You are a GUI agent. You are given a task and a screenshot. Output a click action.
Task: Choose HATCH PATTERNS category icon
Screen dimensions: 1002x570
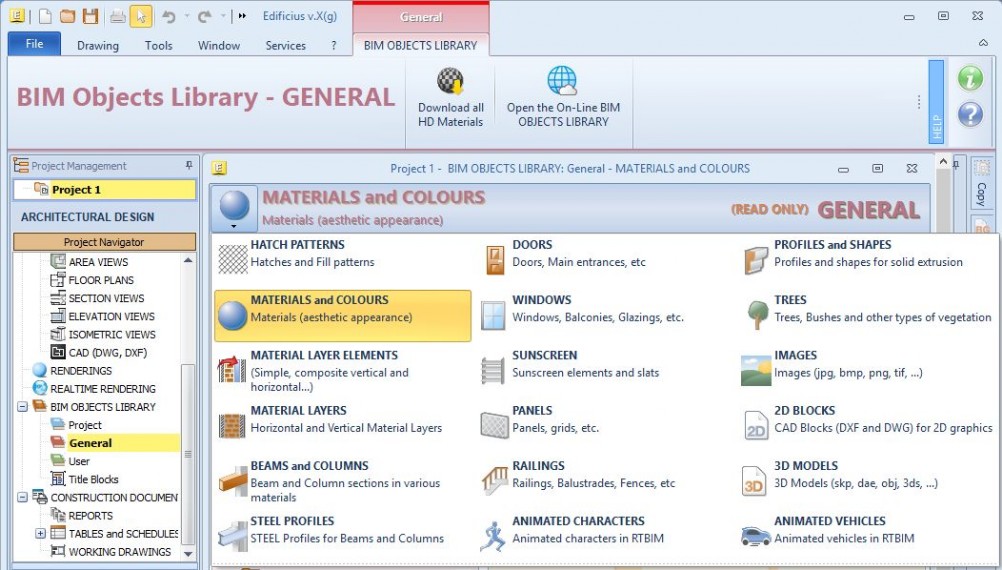(x=233, y=259)
